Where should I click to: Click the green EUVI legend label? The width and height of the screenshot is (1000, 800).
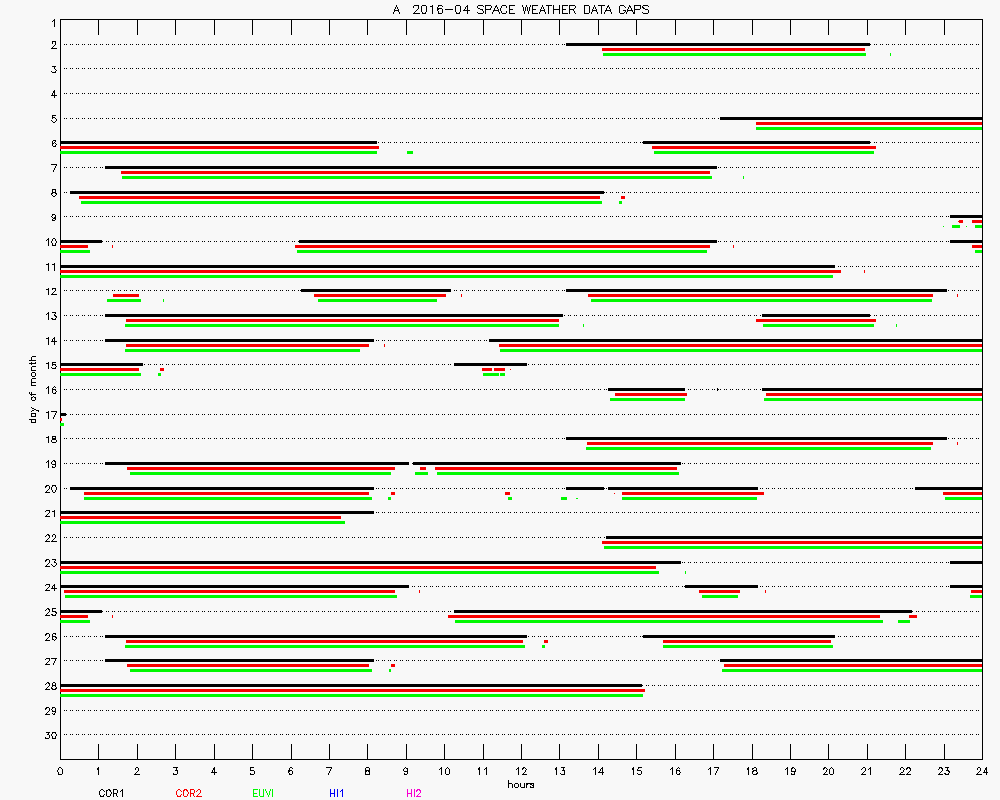(264, 793)
